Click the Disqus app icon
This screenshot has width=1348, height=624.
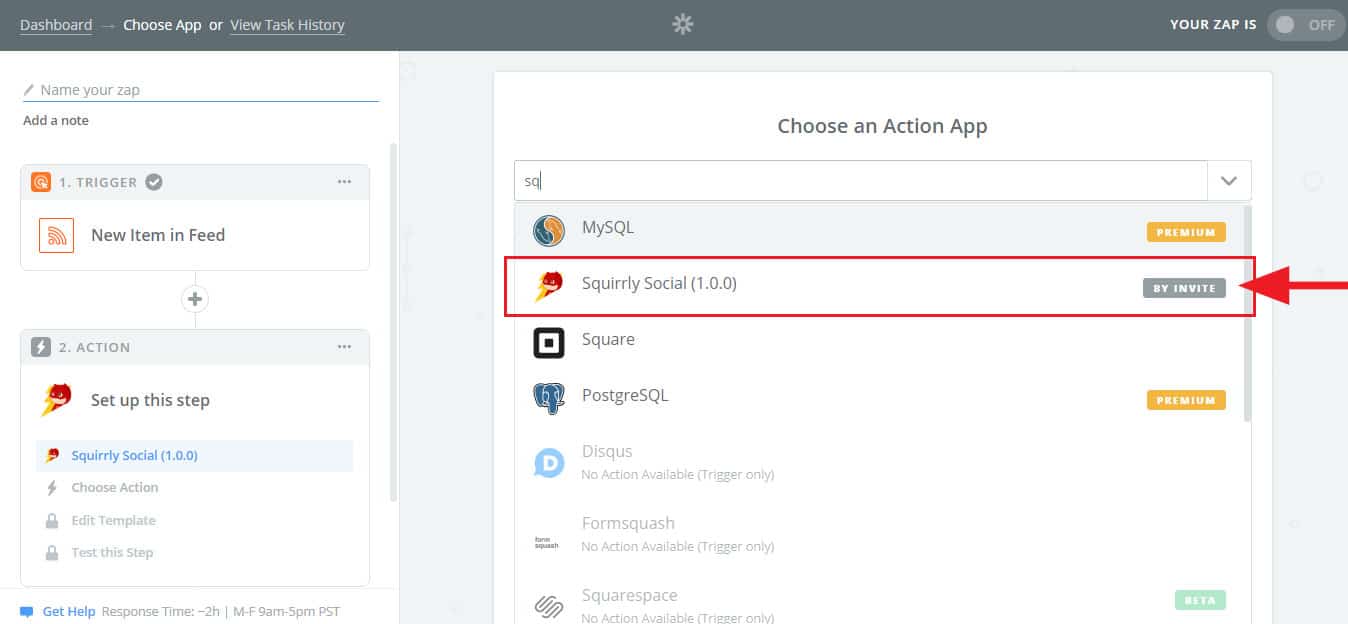pos(549,462)
